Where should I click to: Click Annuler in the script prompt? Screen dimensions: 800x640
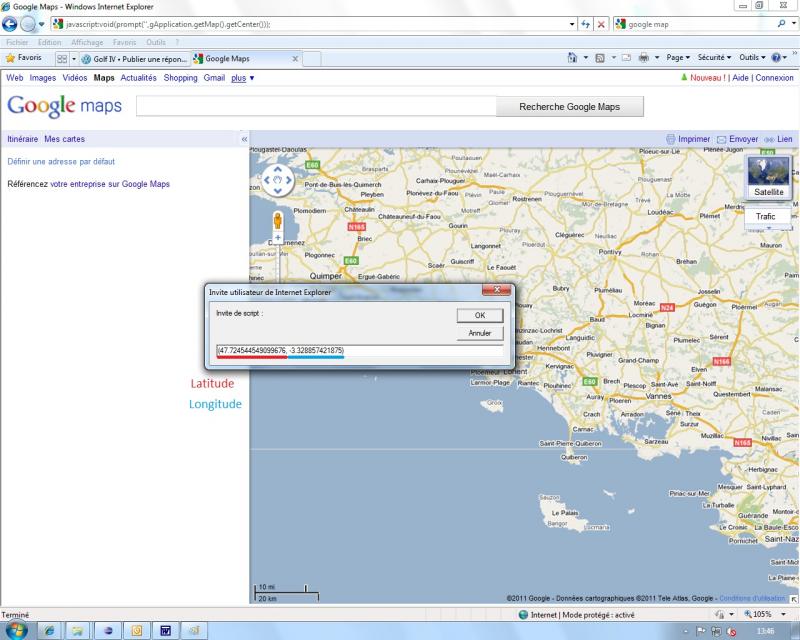click(x=480, y=333)
